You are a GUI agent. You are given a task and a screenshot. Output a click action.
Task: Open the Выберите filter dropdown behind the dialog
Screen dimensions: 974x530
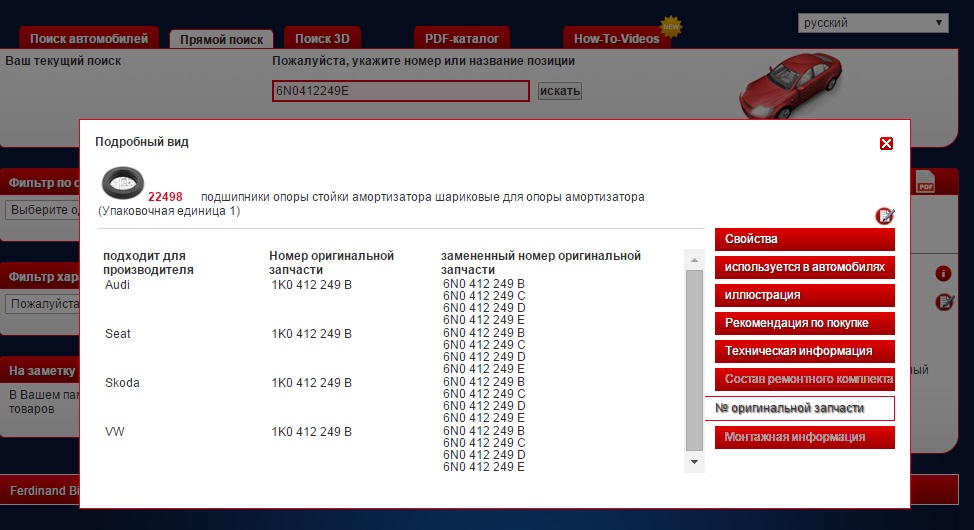(x=42, y=210)
